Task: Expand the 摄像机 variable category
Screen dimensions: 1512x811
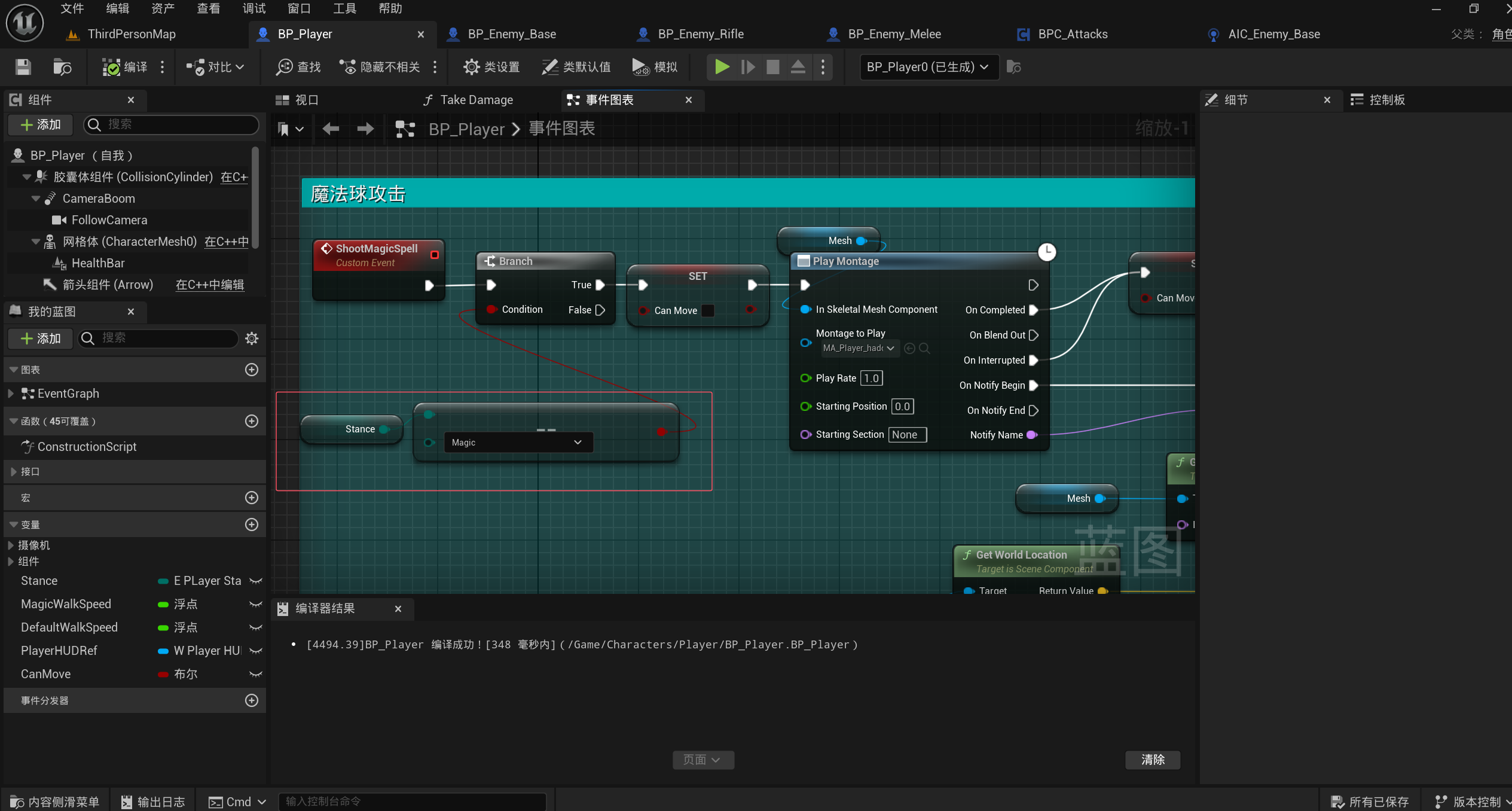Action: point(11,545)
